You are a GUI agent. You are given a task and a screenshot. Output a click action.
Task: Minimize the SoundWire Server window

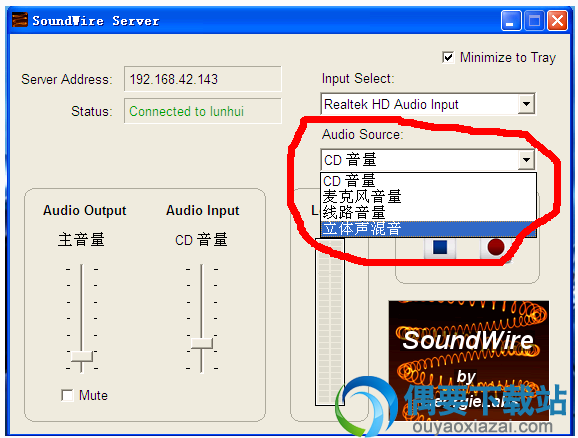click(x=511, y=21)
